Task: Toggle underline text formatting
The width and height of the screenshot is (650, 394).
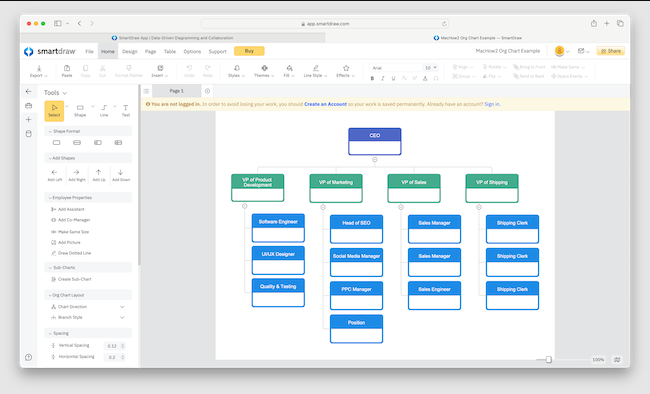Action: (393, 78)
